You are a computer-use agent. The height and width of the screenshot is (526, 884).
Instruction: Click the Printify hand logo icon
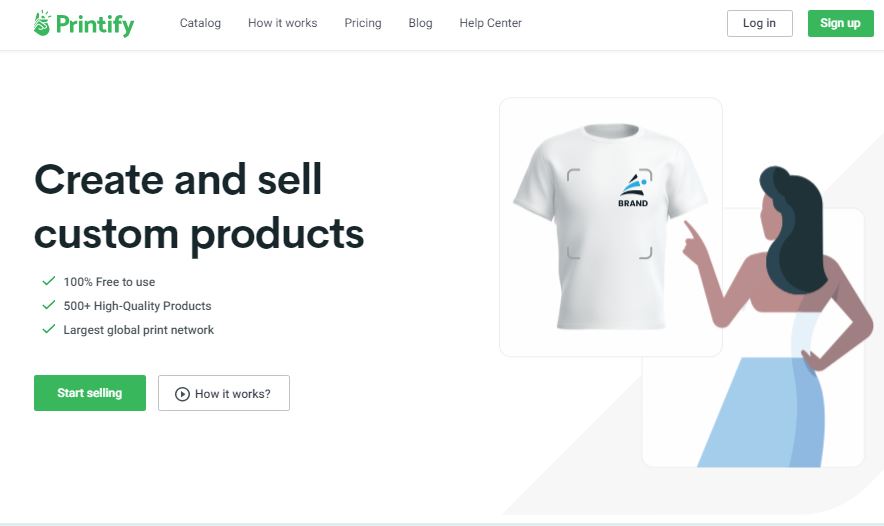pyautogui.click(x=42, y=23)
